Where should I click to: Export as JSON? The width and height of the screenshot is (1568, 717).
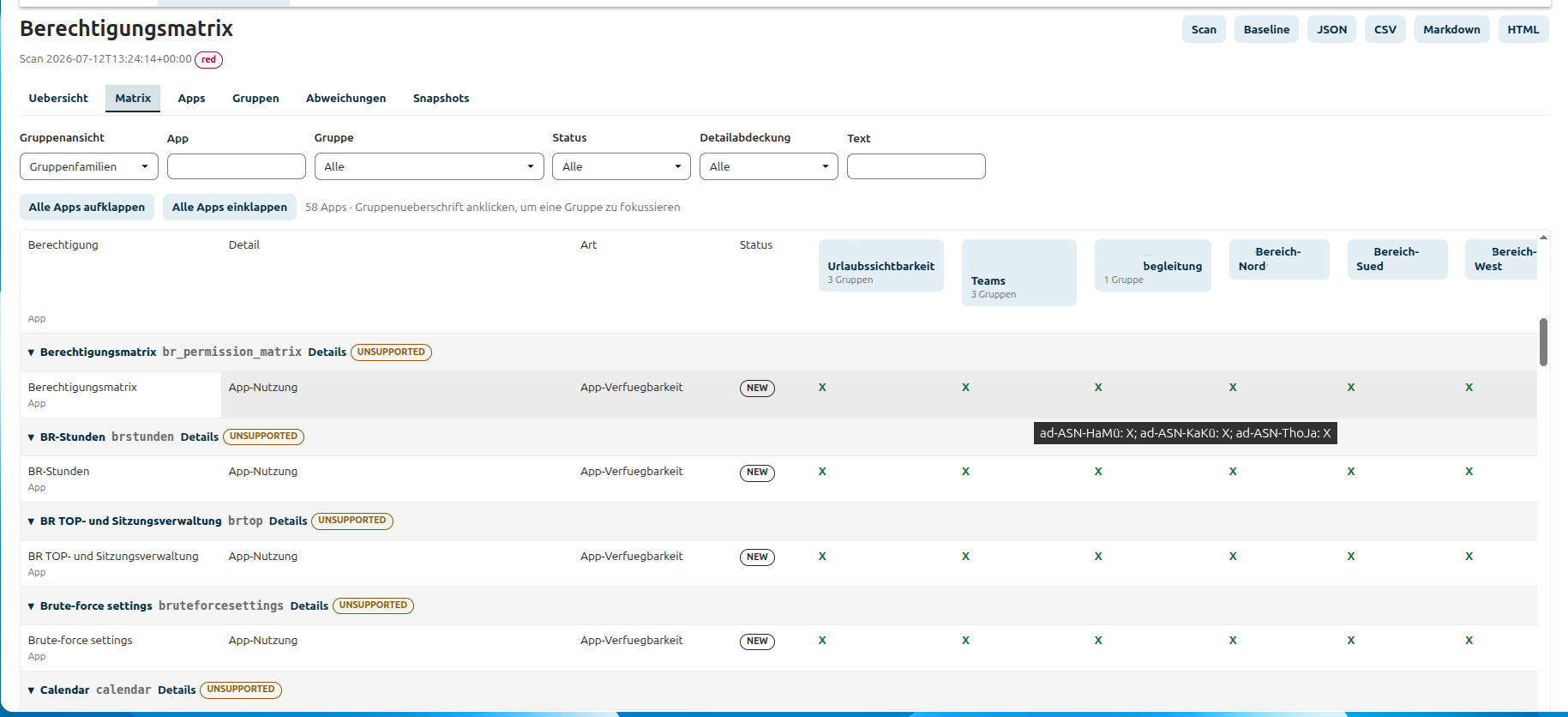[x=1331, y=29]
